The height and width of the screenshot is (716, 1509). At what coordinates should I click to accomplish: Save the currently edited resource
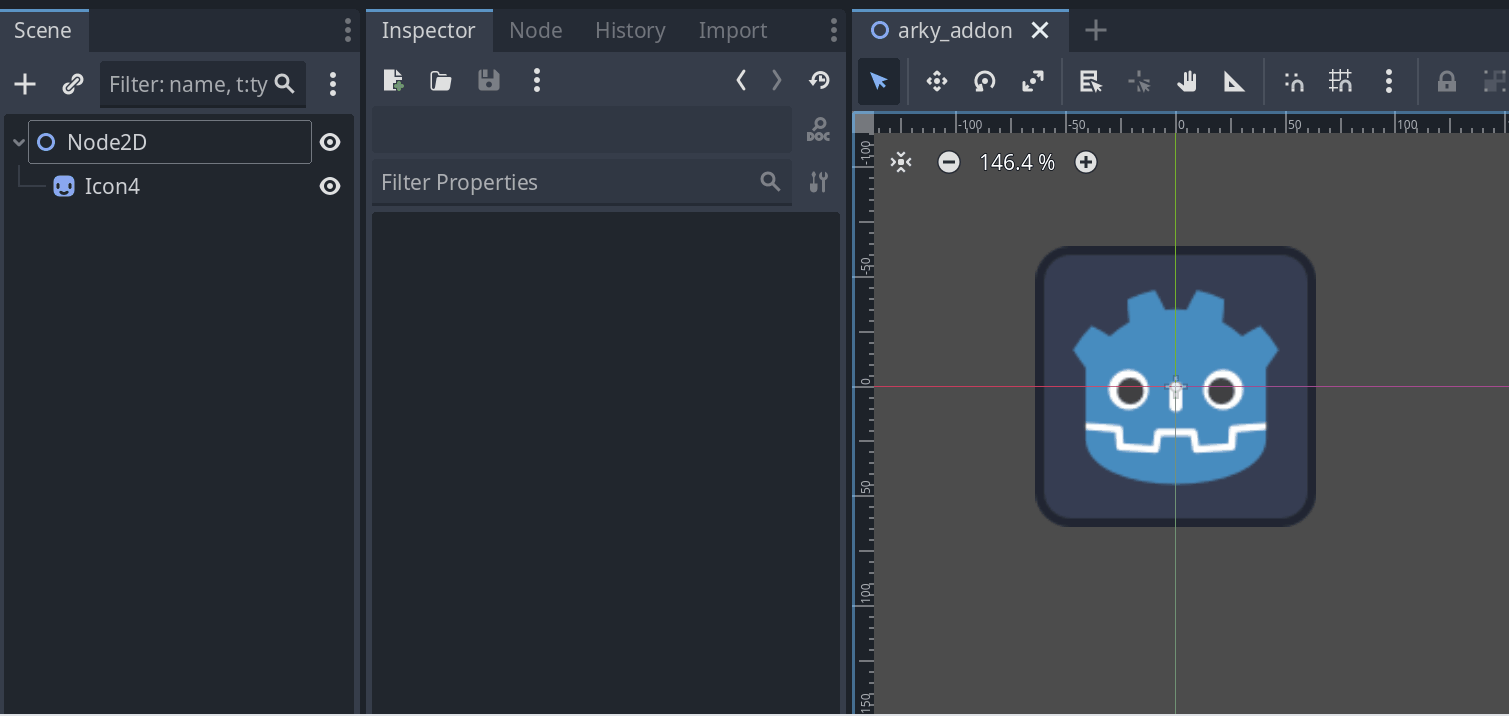(489, 81)
